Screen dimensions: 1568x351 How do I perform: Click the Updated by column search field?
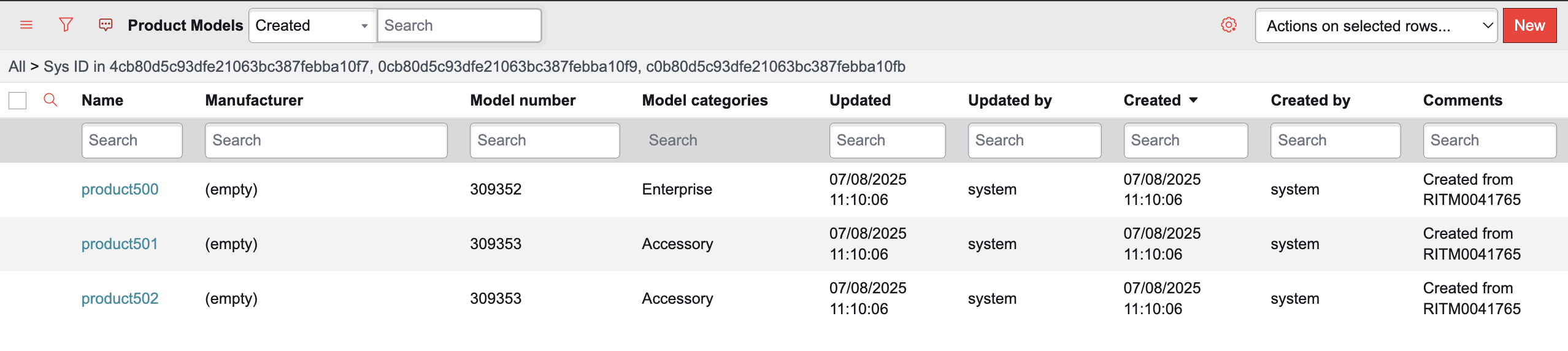click(x=1034, y=140)
